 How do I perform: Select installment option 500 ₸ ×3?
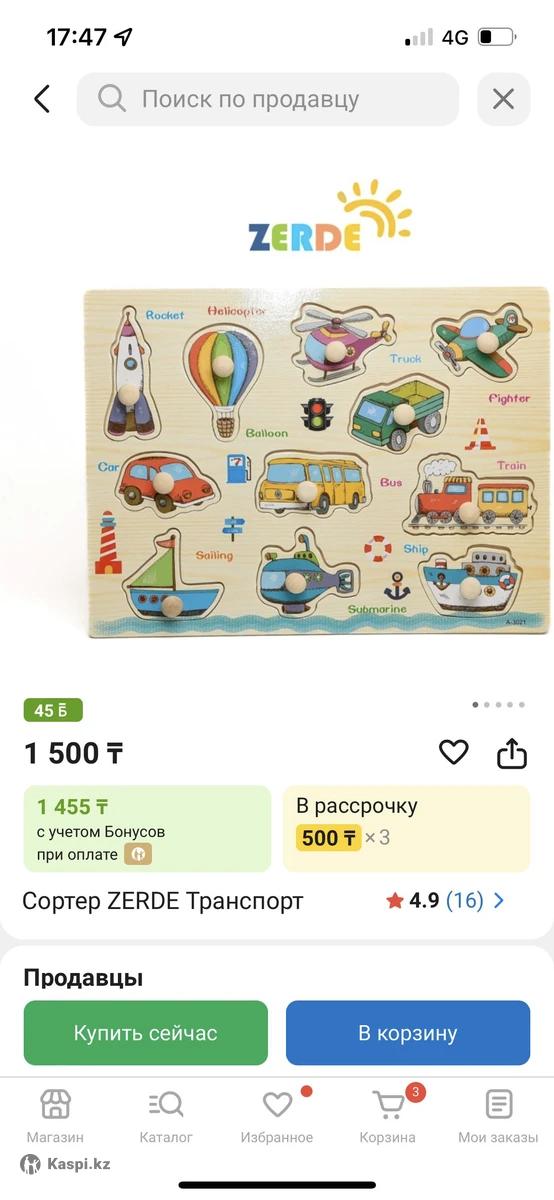pos(406,829)
